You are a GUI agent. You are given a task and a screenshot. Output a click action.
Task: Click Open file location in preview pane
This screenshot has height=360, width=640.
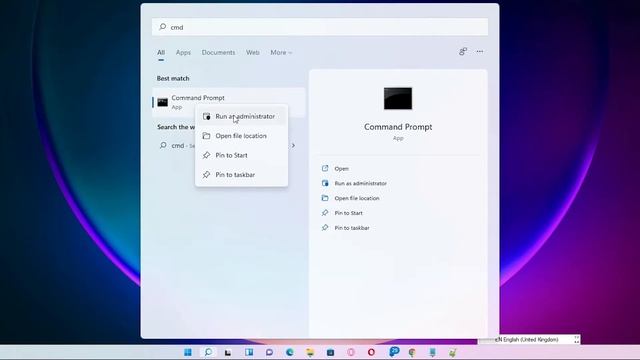coord(357,198)
